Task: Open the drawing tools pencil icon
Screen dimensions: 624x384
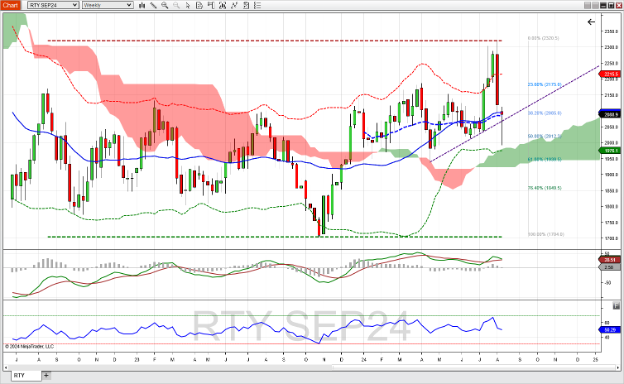Action: pos(153,5)
